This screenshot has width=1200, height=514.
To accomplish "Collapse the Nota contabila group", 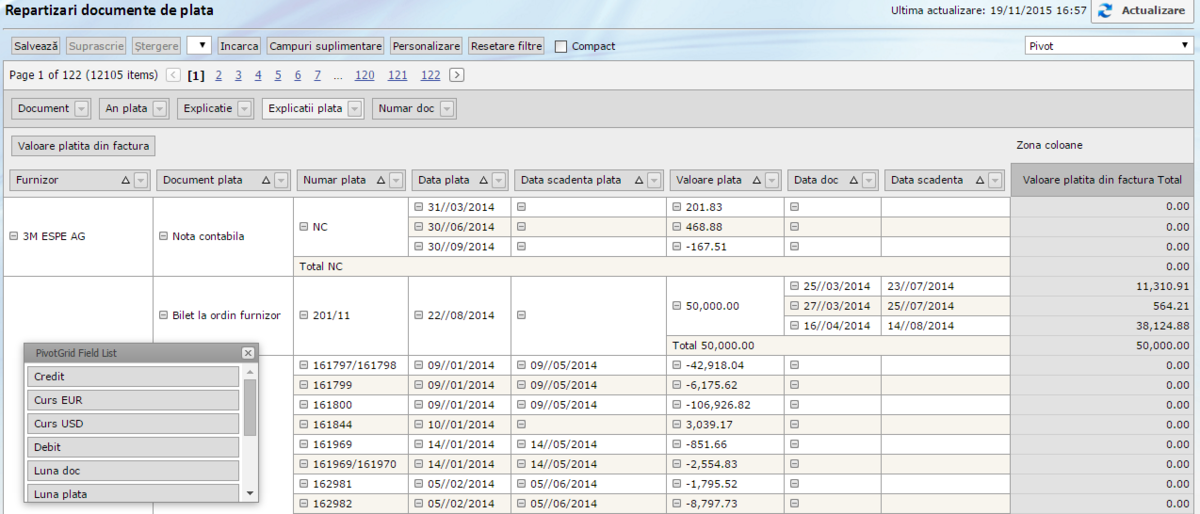I will [164, 236].
